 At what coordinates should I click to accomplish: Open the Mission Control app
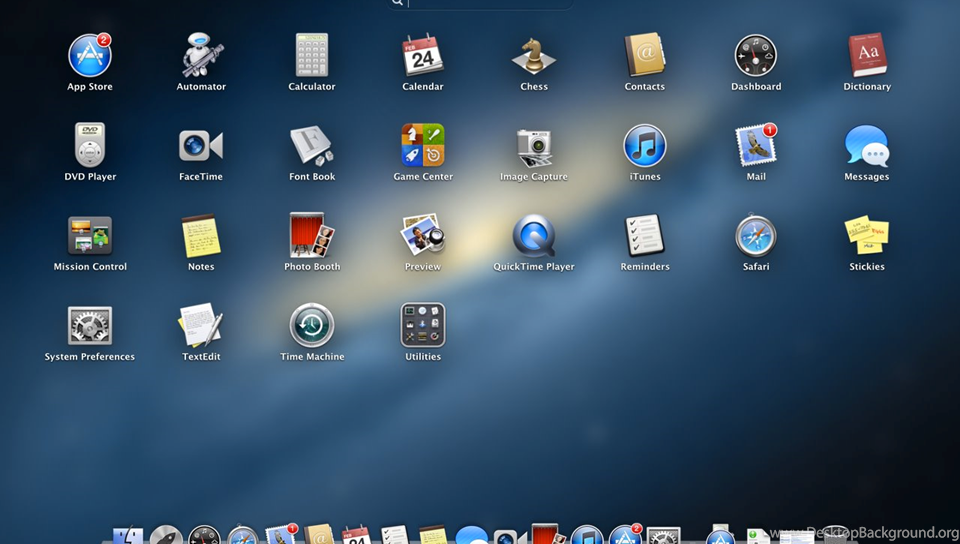coord(90,236)
